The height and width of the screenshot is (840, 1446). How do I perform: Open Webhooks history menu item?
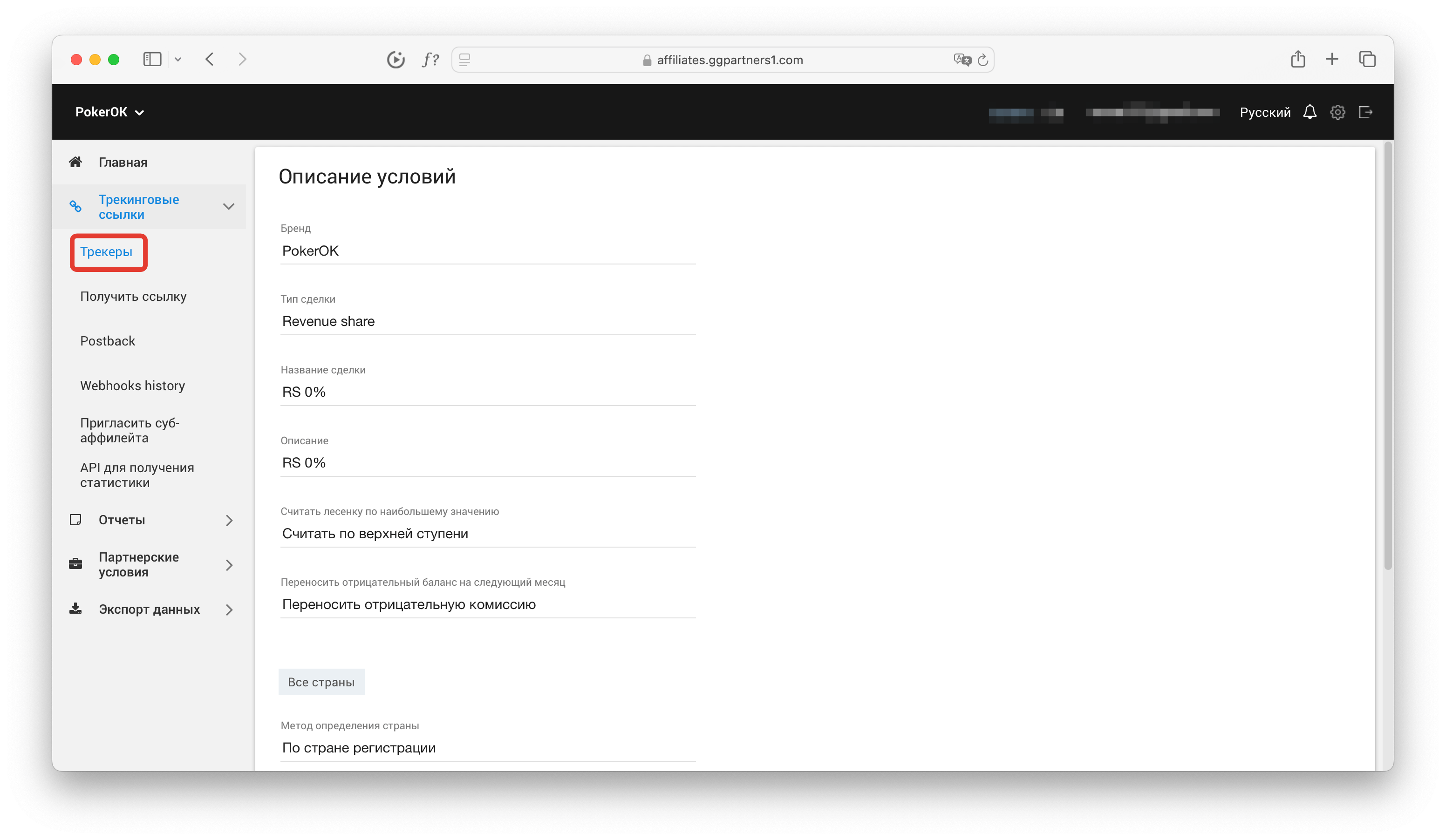[133, 386]
